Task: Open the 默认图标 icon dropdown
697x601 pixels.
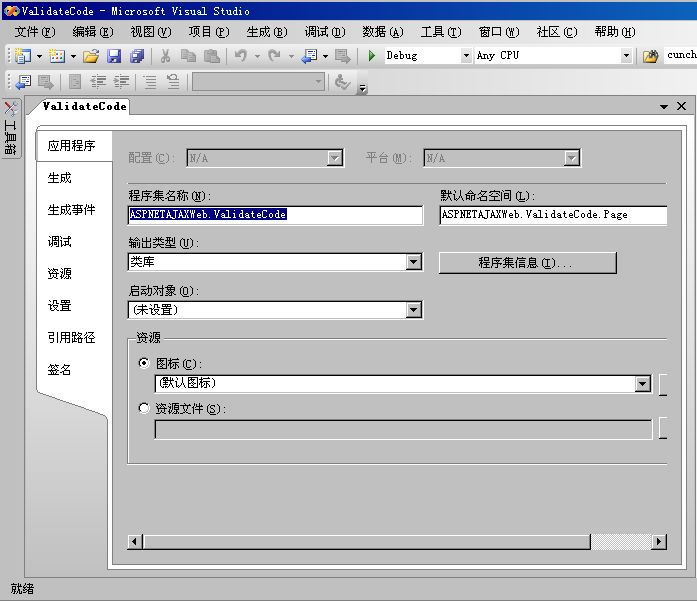Action: [642, 384]
